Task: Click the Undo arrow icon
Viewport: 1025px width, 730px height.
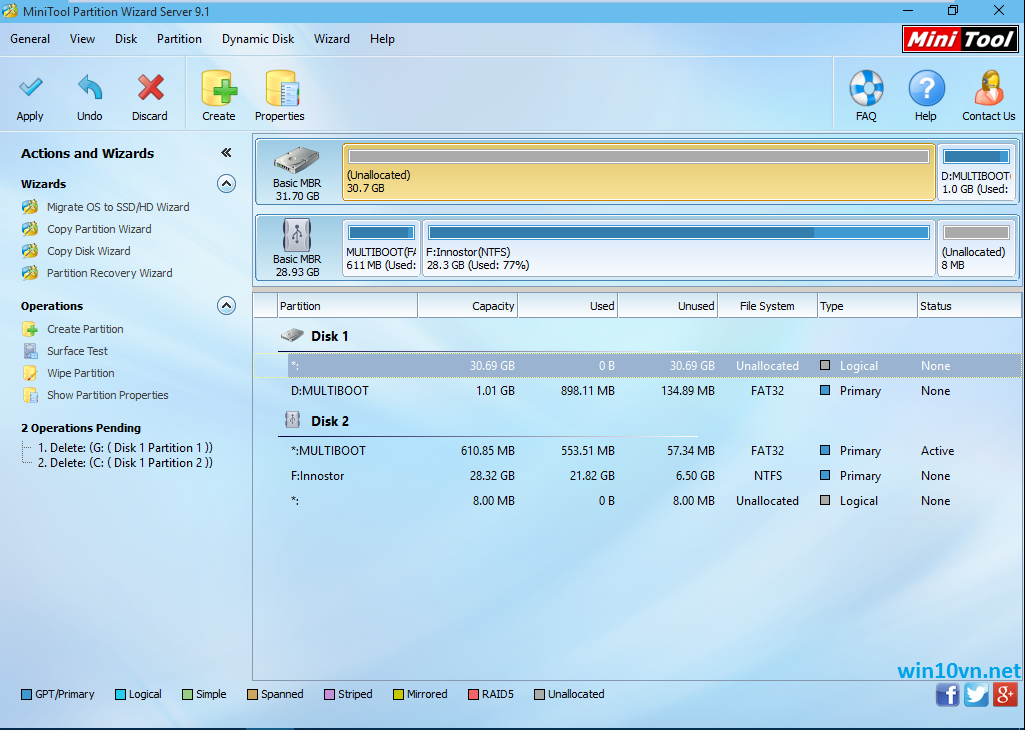Action: (90, 88)
